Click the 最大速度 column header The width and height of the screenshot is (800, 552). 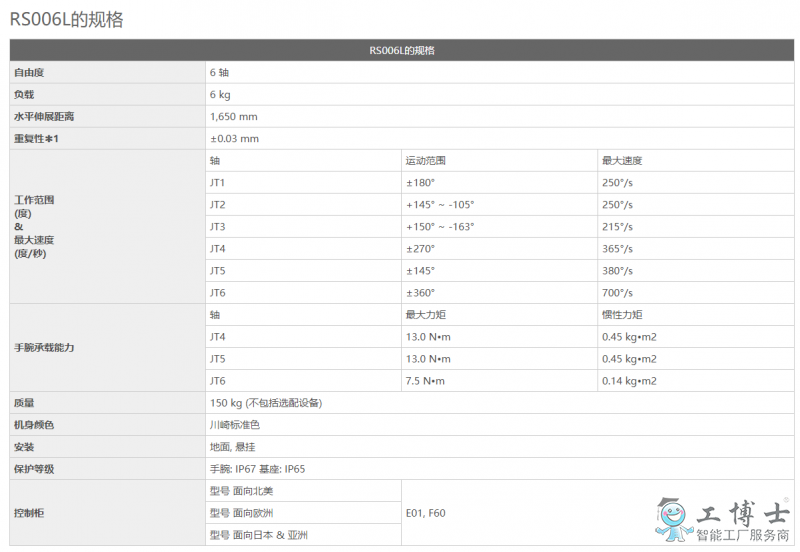(621, 161)
